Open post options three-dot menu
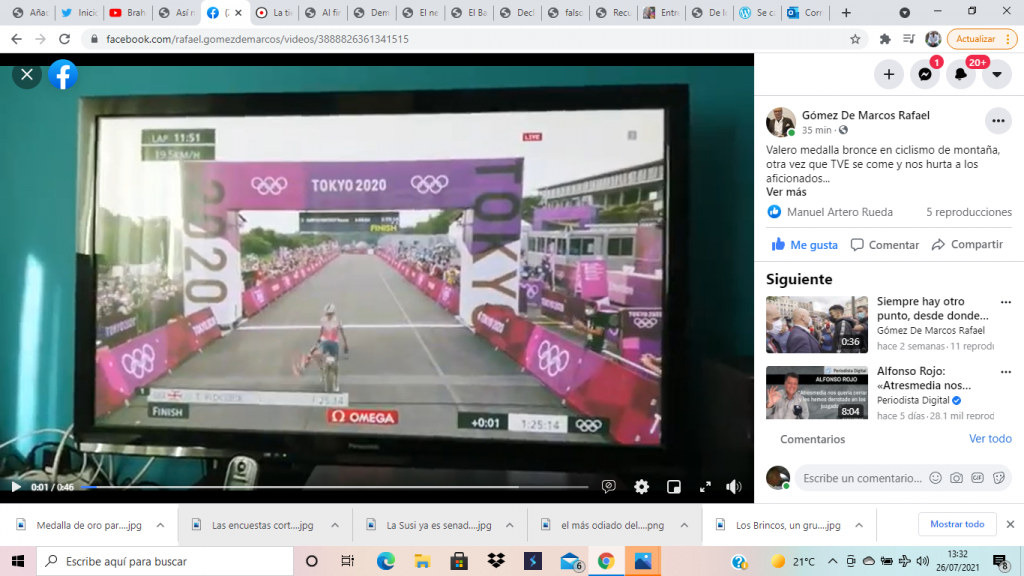The width and height of the screenshot is (1024, 576). point(998,121)
